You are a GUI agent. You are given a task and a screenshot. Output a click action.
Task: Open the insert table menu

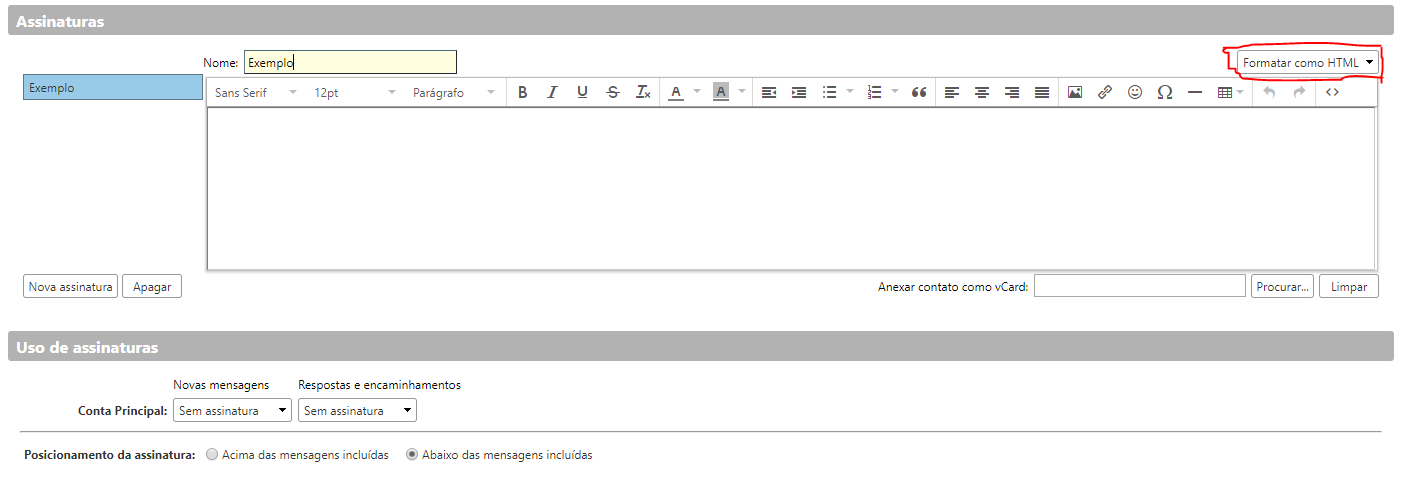pyautogui.click(x=1230, y=92)
